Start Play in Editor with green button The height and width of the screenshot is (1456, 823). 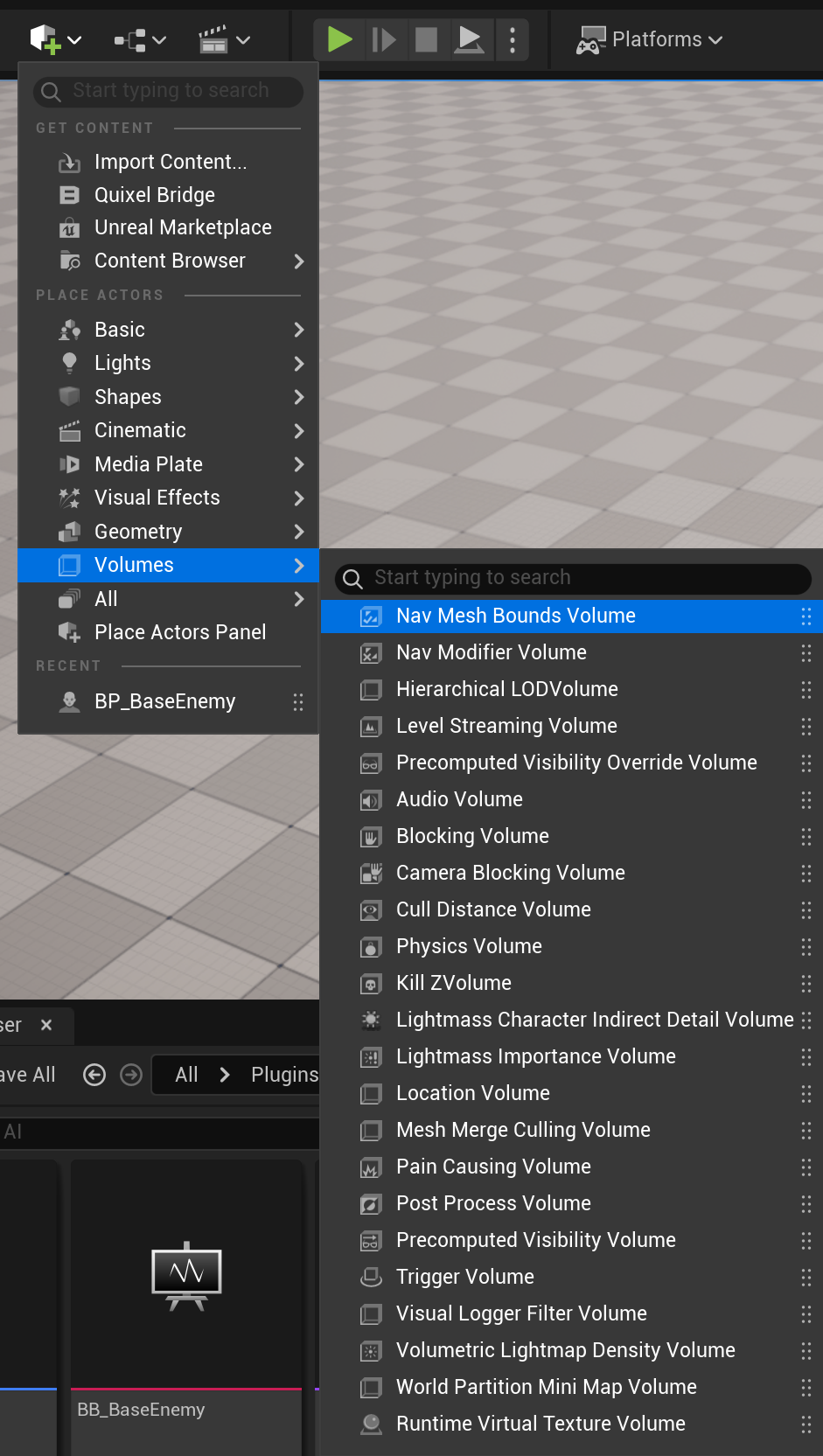(x=339, y=39)
